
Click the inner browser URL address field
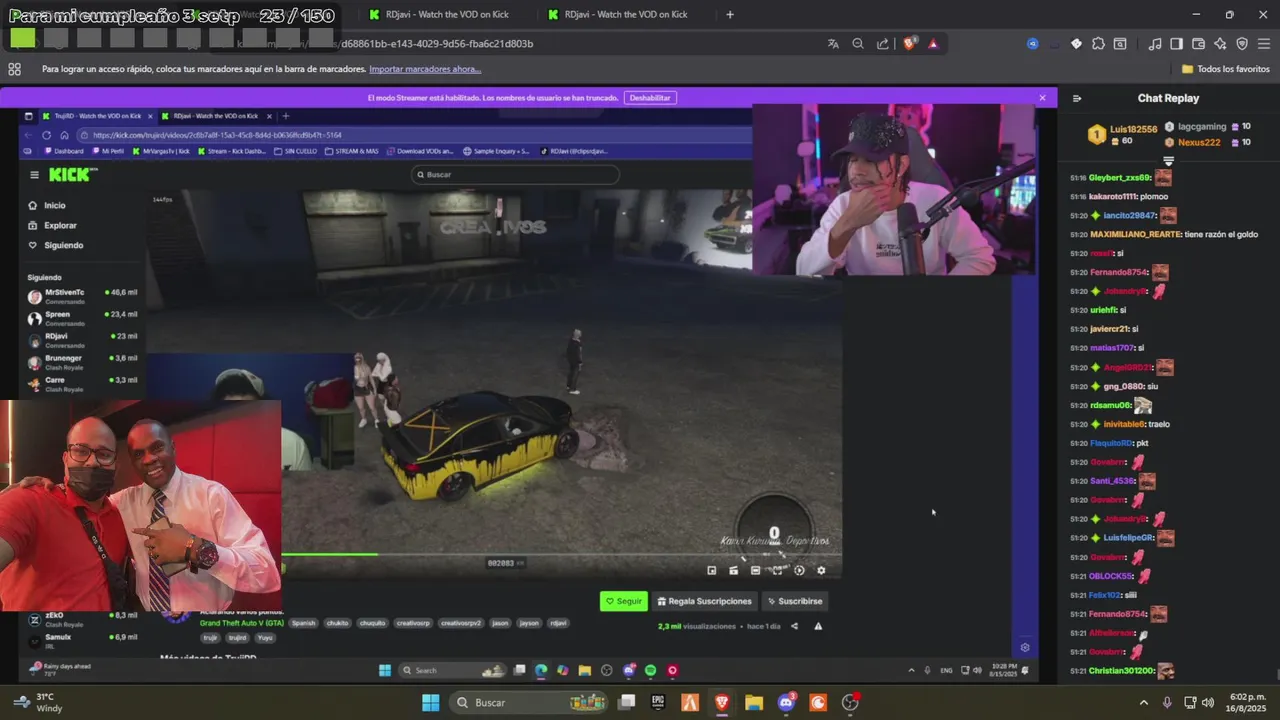coord(412,135)
